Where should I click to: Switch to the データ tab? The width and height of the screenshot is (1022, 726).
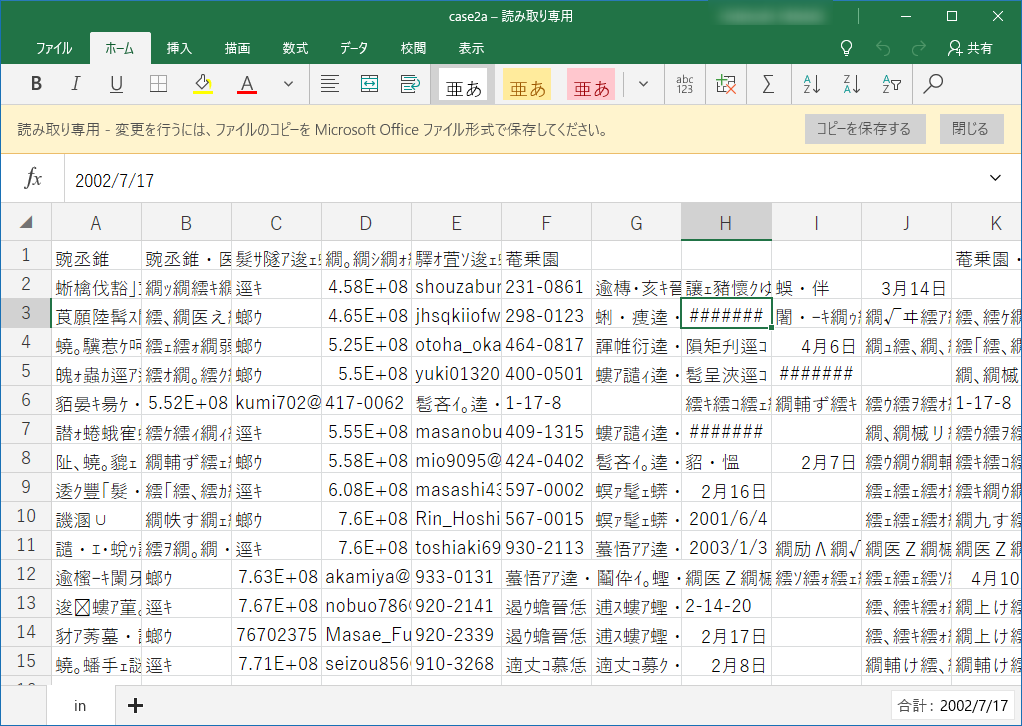click(354, 48)
